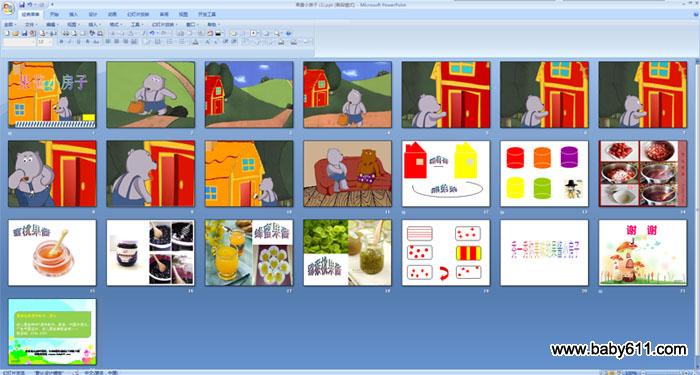
Task: Select slide 13, colored jam cylinders
Action: [x=544, y=174]
